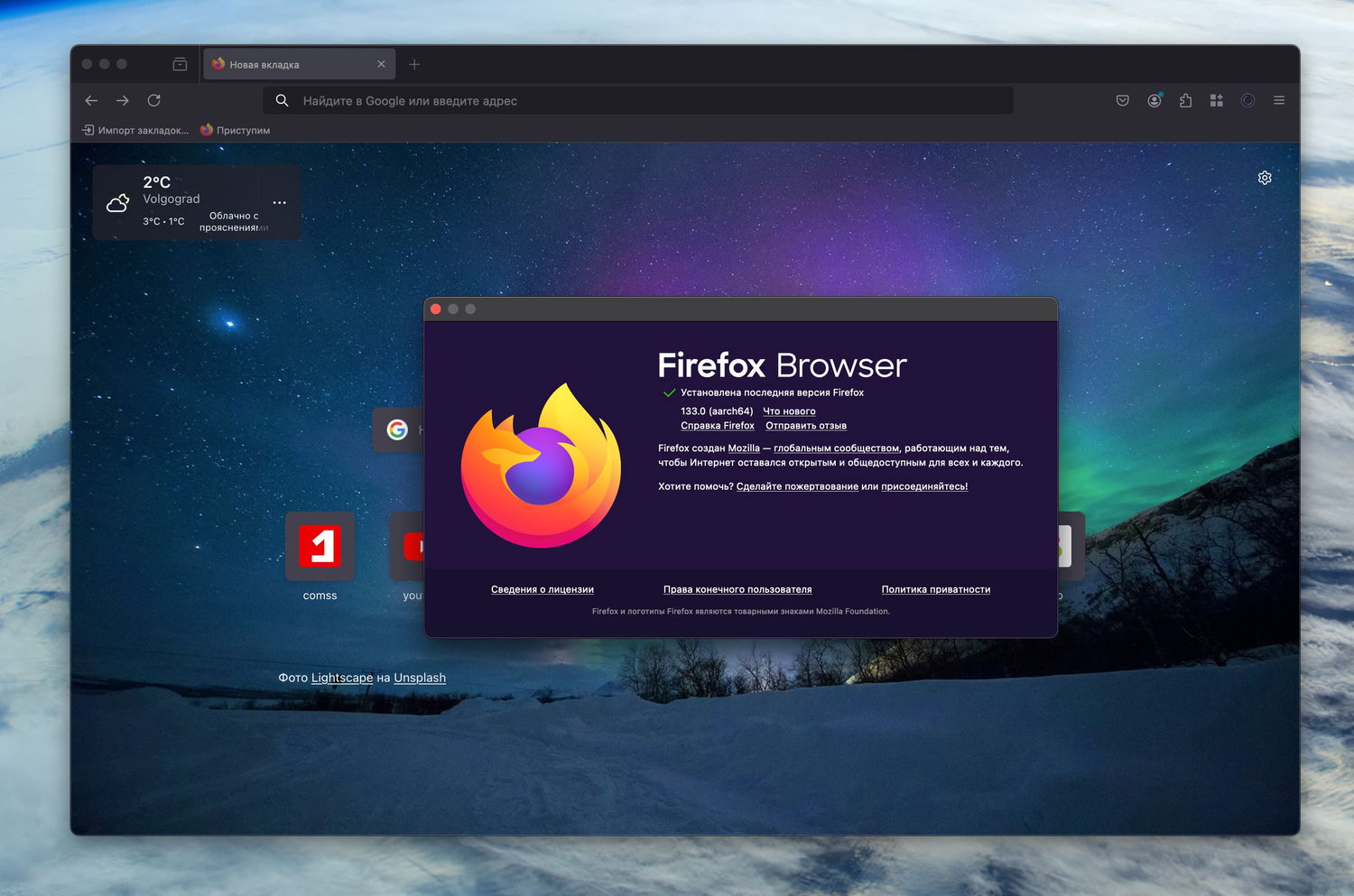Click the Firefox Browser heading in the dialog

[782, 365]
